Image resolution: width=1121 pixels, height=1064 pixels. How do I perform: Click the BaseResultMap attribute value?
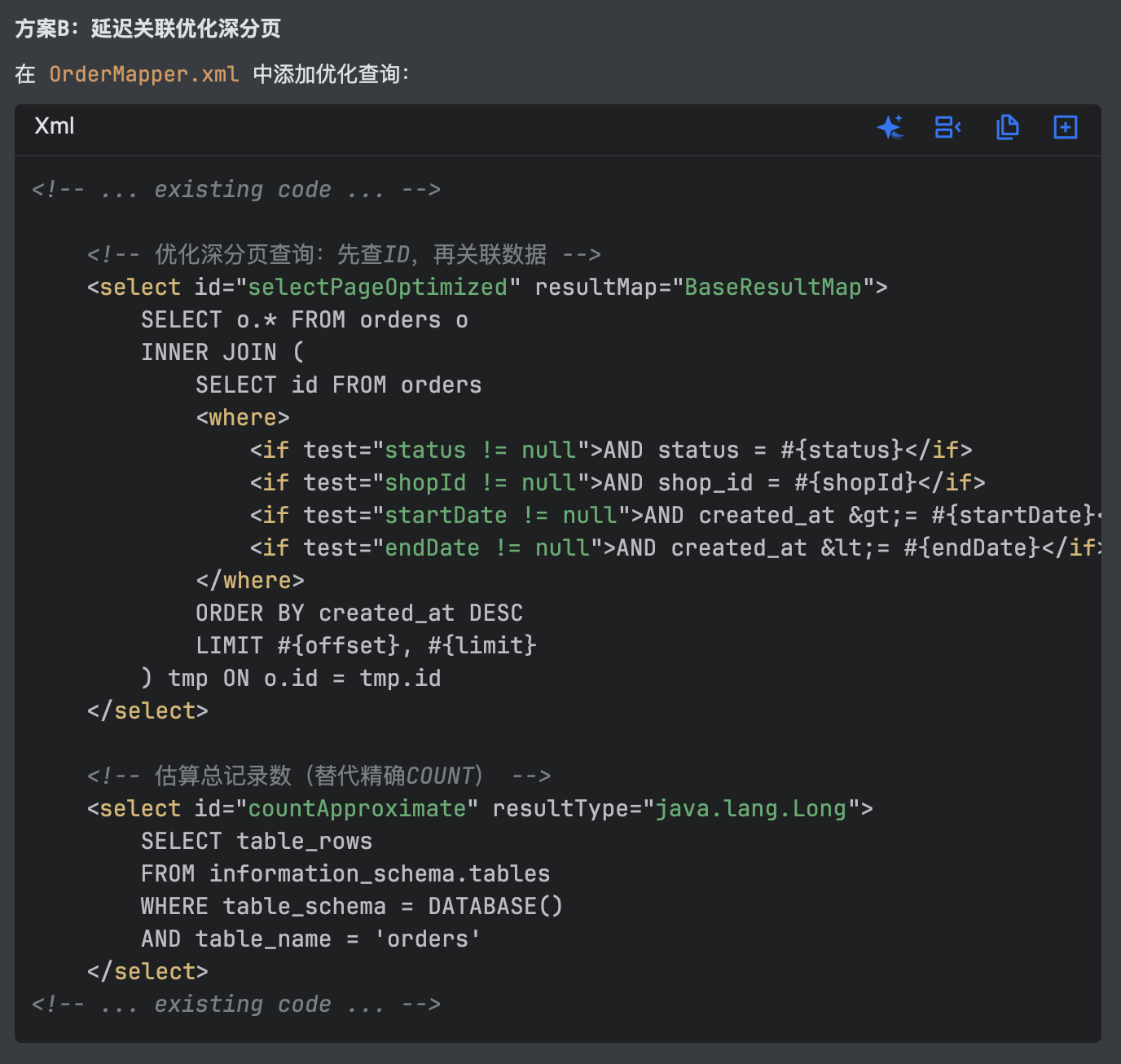(772, 287)
